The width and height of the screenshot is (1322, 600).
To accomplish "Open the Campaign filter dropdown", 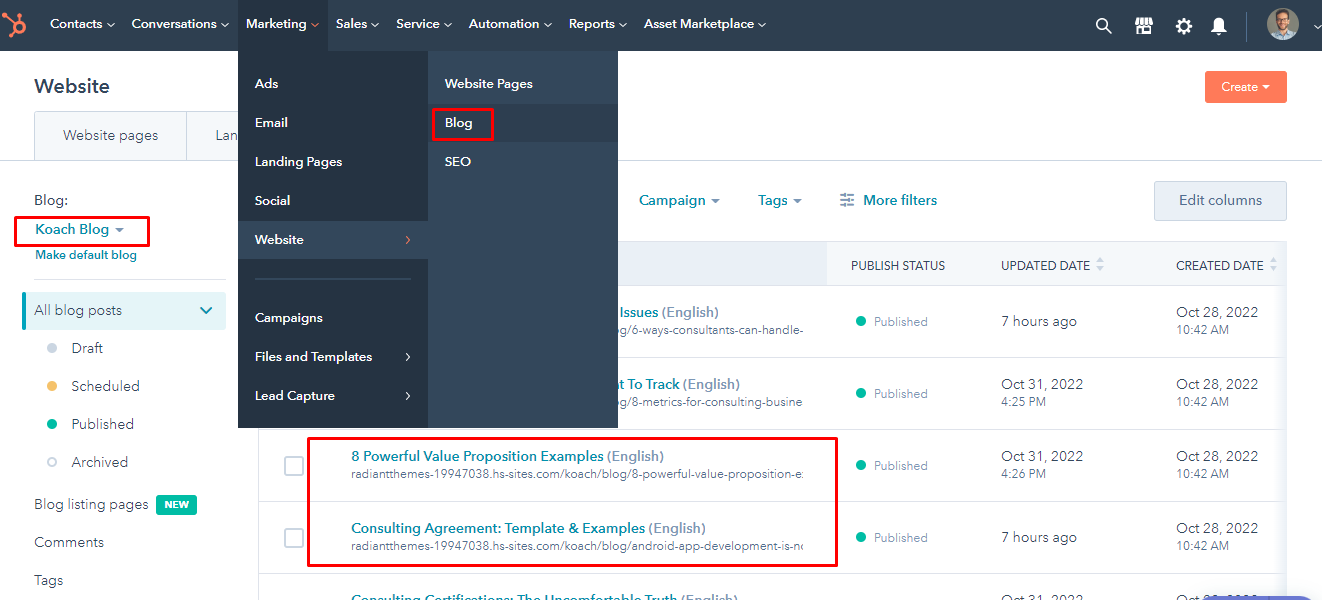I will (x=679, y=200).
